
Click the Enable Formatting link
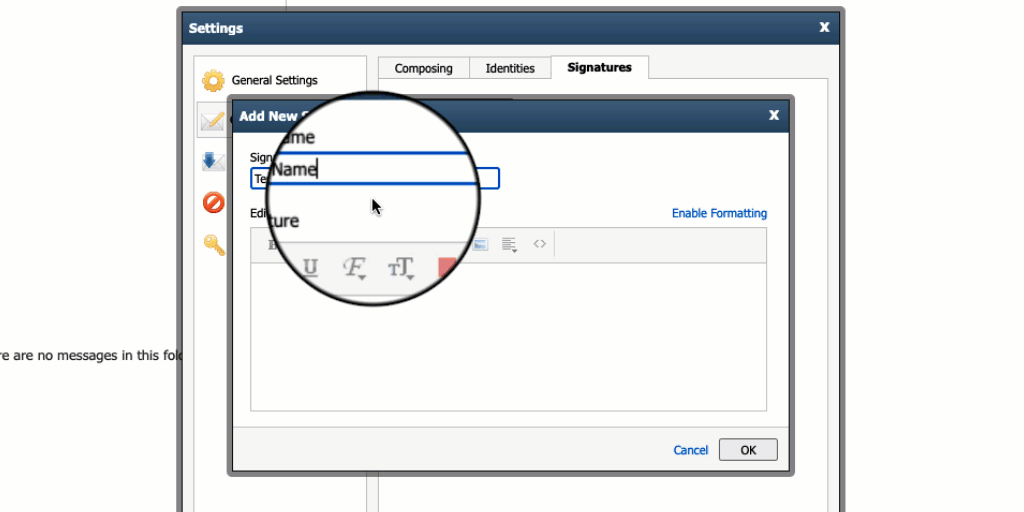pos(719,213)
